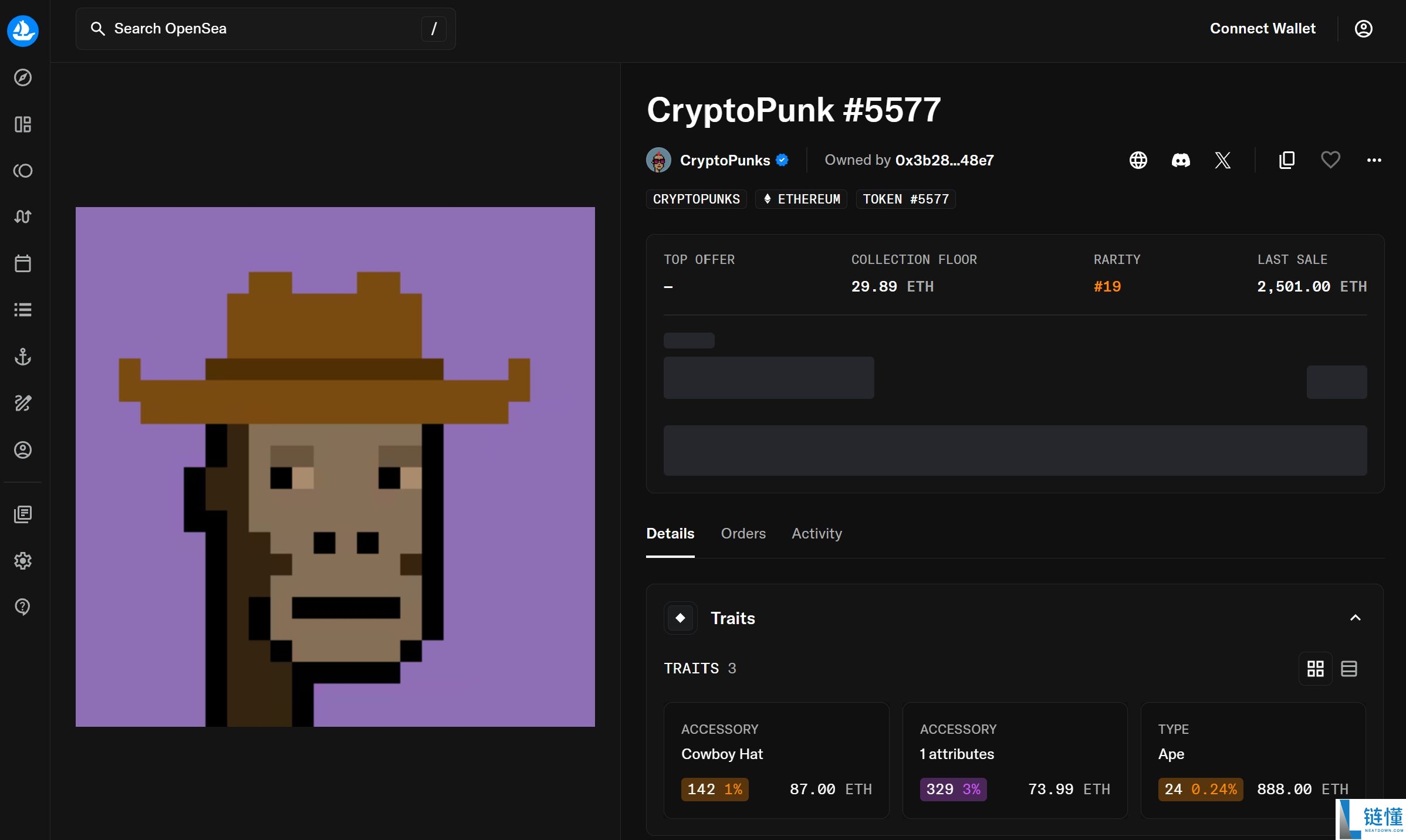Open the Cowboy Hat trait card
Screen dimensions: 1406x840
(x=776, y=760)
